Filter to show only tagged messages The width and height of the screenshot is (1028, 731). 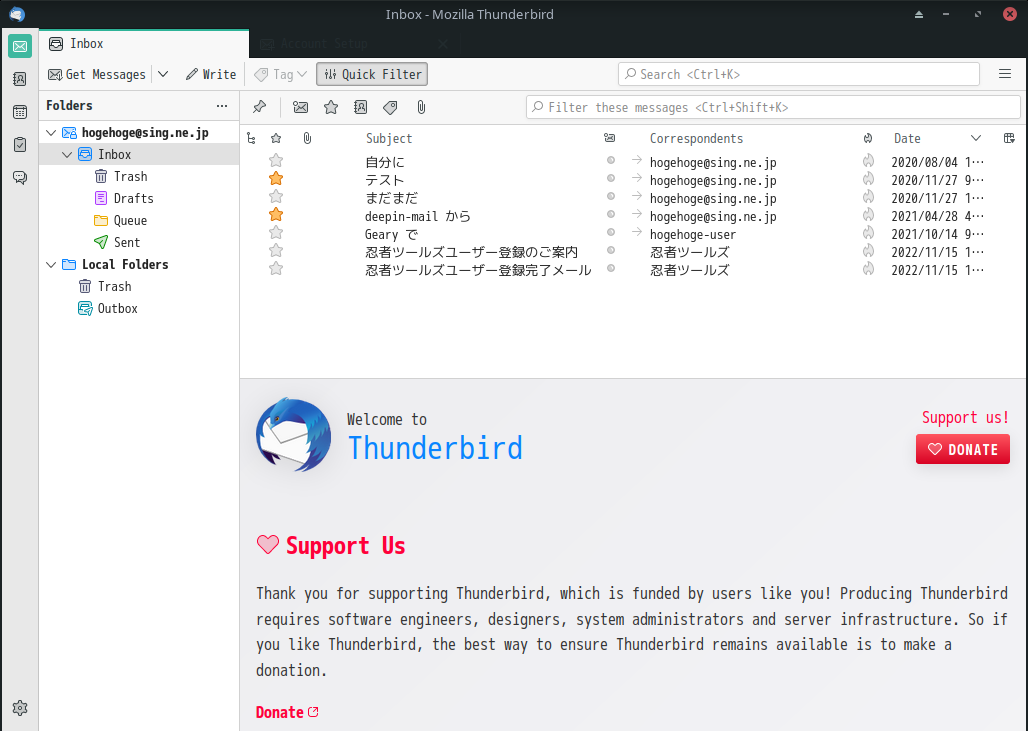[x=390, y=107]
